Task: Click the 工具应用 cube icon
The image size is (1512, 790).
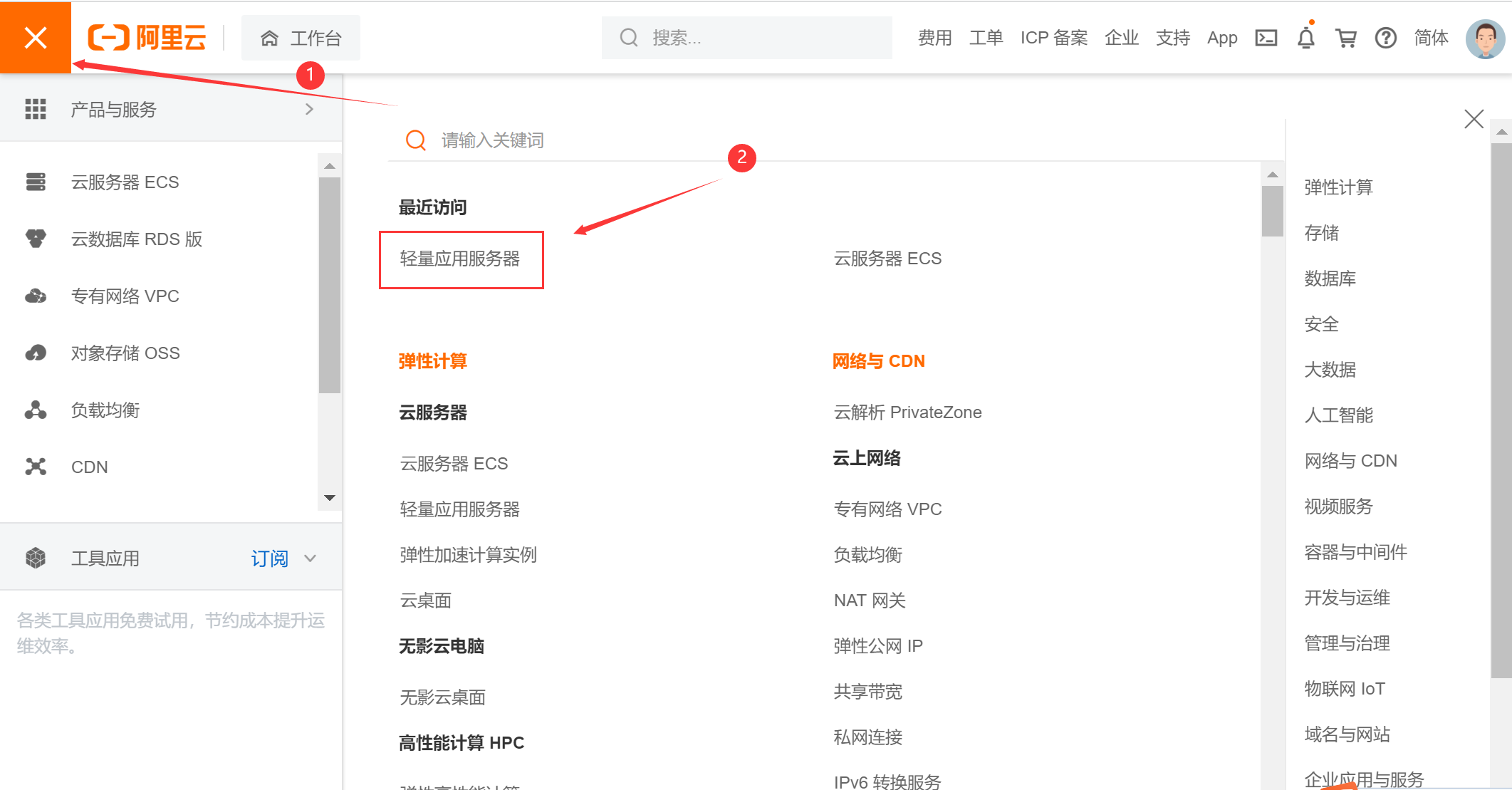Action: coord(36,558)
